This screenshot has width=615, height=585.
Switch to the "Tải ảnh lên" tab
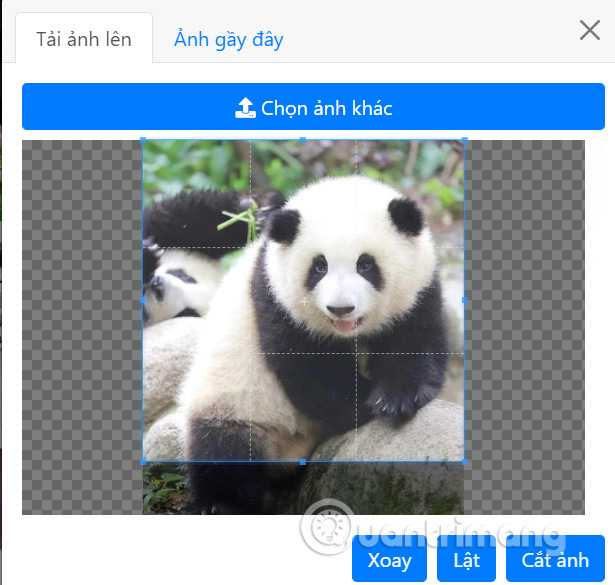click(84, 38)
